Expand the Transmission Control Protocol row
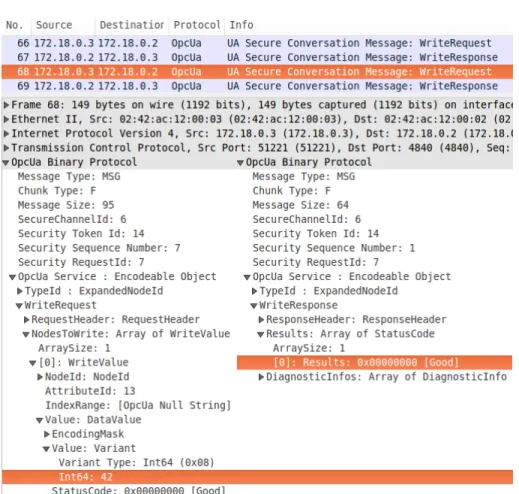This screenshot has height=494, width=519. tap(6, 148)
